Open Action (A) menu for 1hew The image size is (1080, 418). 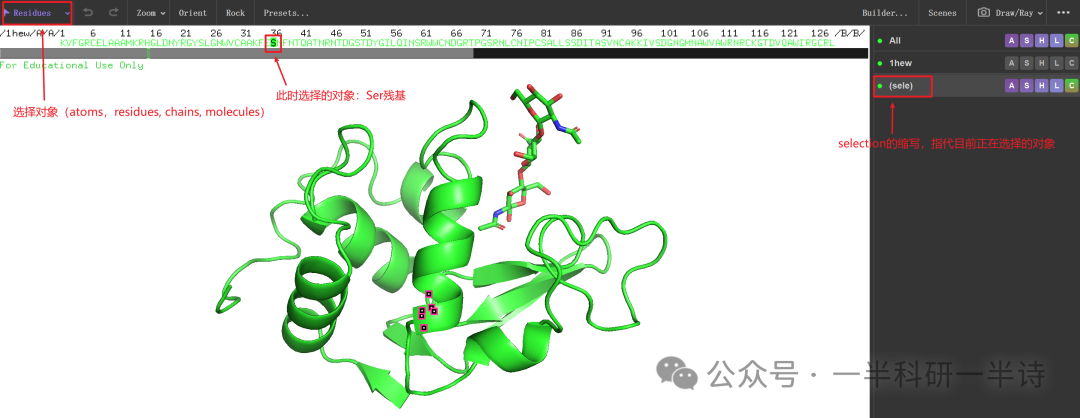(1011, 63)
